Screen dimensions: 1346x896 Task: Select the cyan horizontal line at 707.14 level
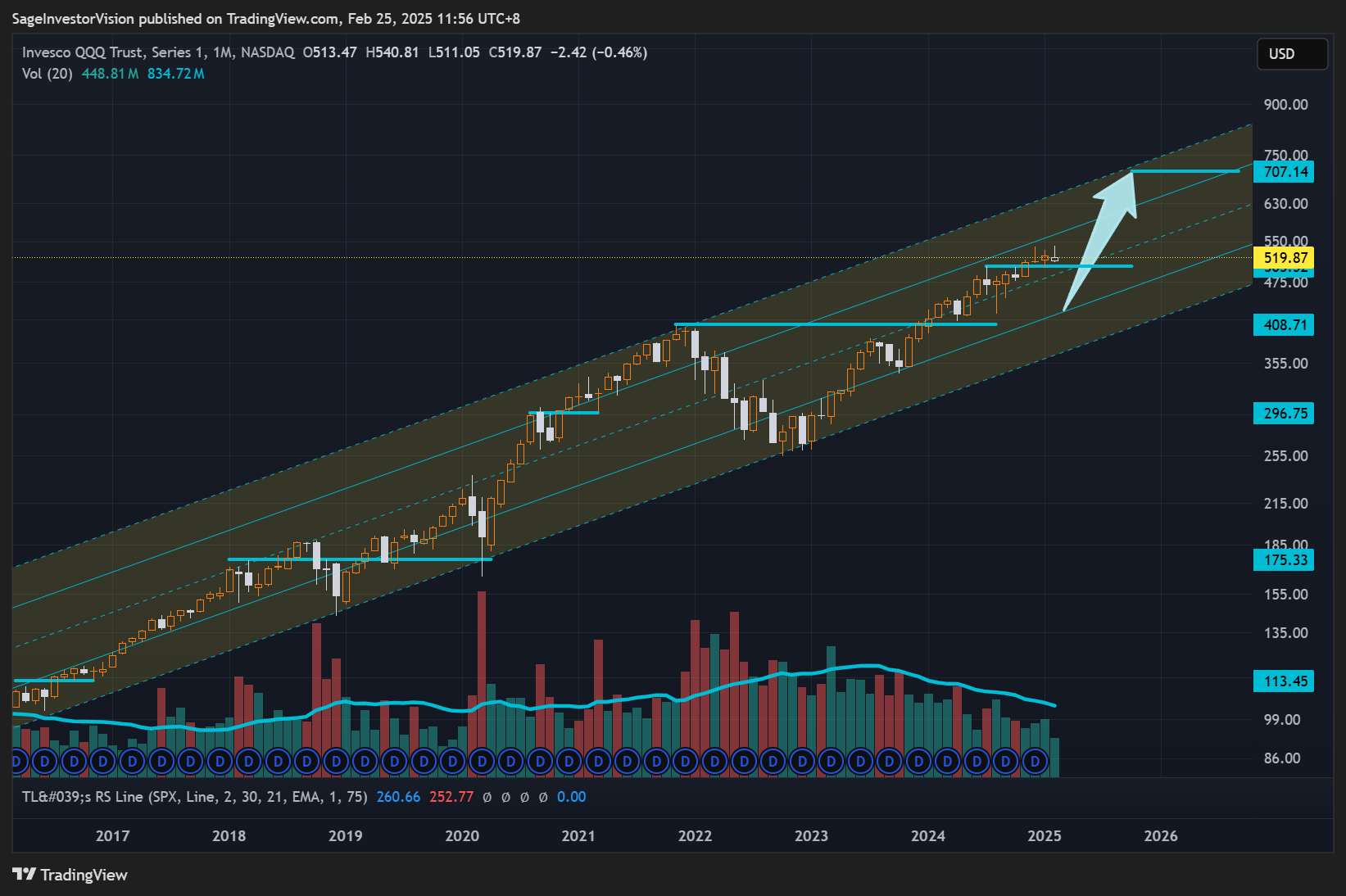pos(1185,171)
